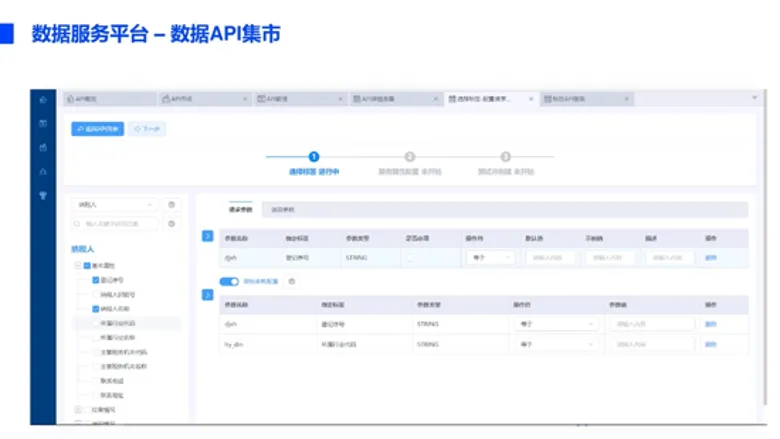
Task: Switch to the API概览 tab
Action: pos(110,99)
